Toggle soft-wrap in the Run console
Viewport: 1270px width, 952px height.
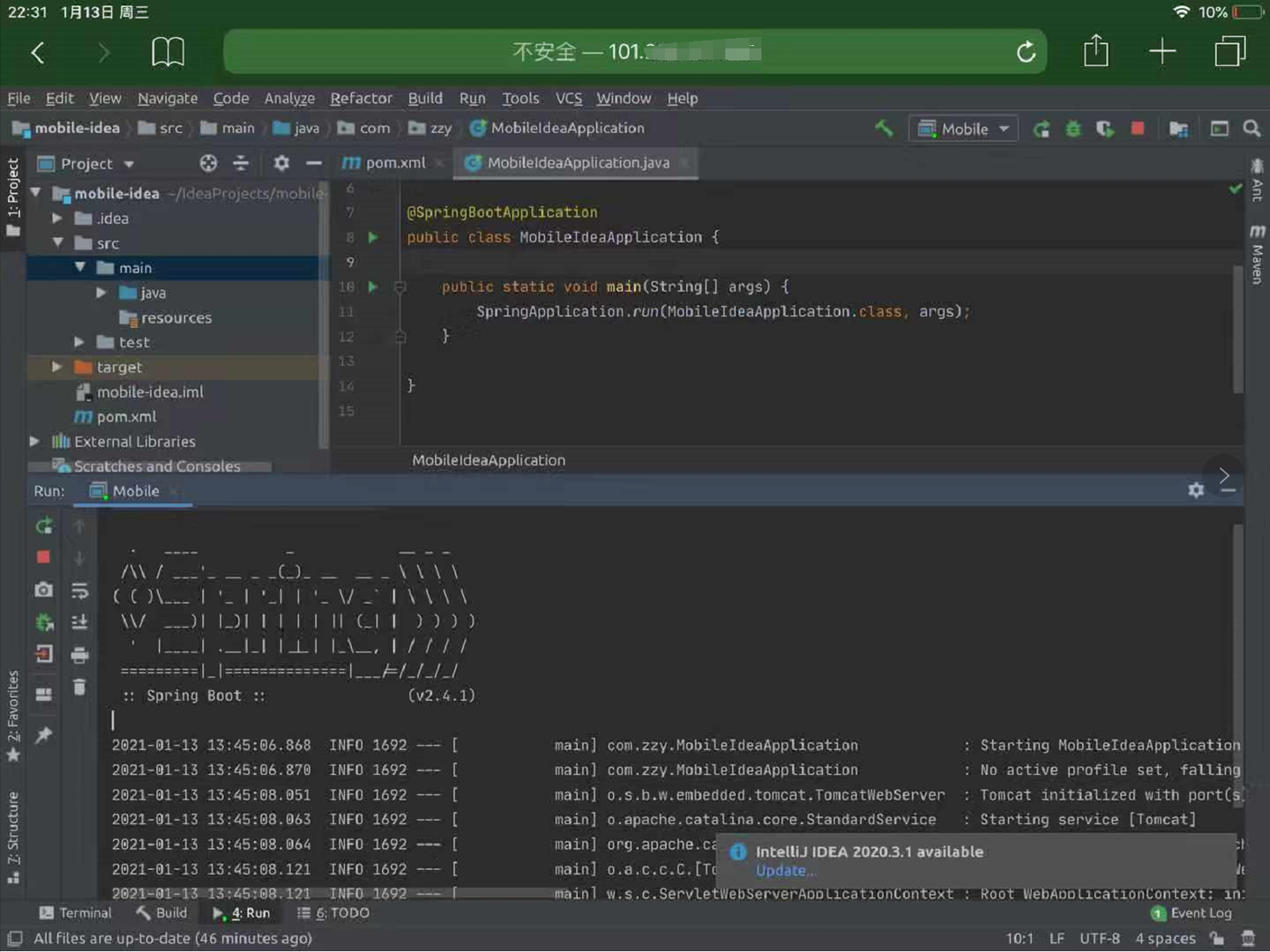[x=79, y=591]
